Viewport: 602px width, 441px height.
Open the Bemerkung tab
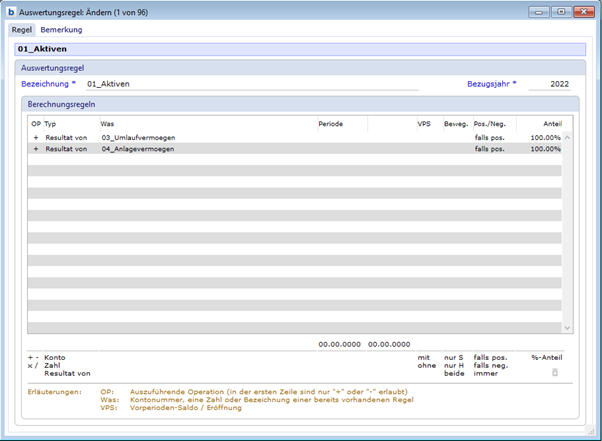[61, 30]
